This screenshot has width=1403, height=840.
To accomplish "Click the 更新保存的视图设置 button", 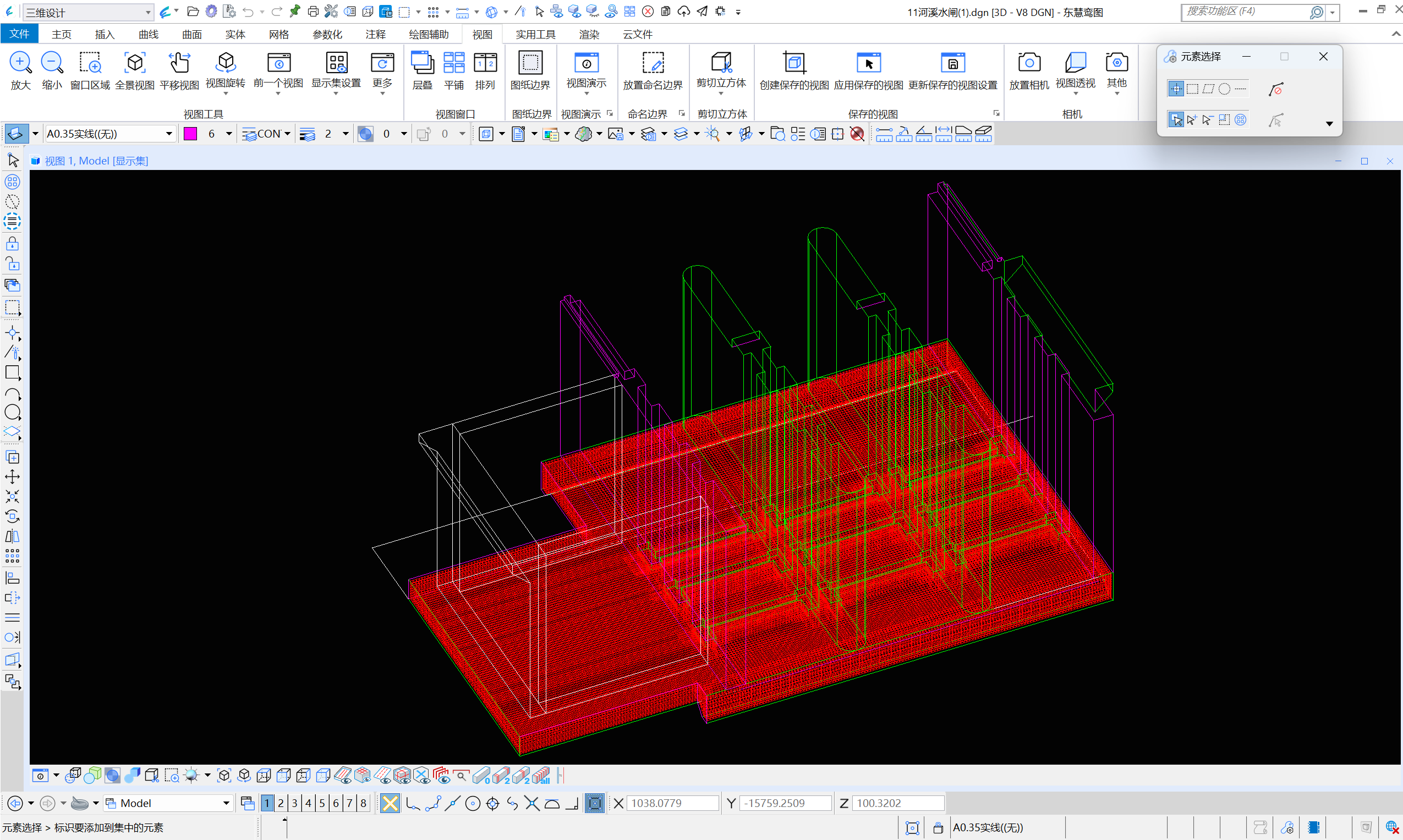I will point(952,70).
